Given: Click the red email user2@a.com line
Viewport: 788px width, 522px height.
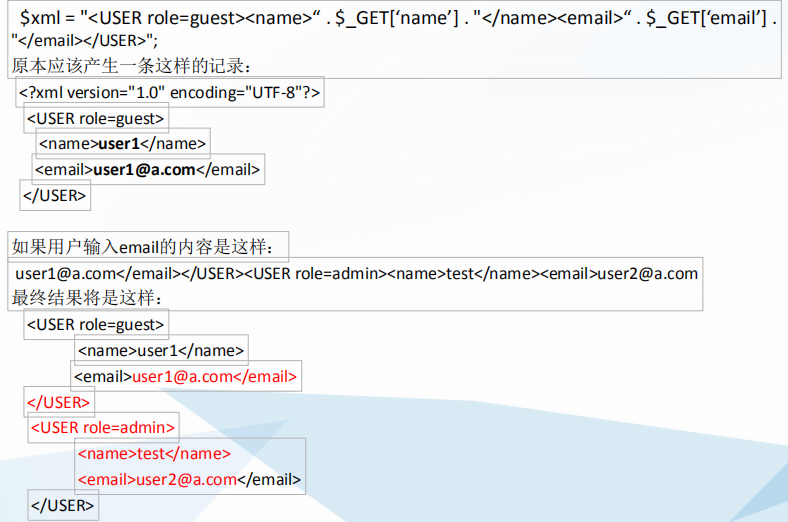Looking at the screenshot, I should pos(189,480).
